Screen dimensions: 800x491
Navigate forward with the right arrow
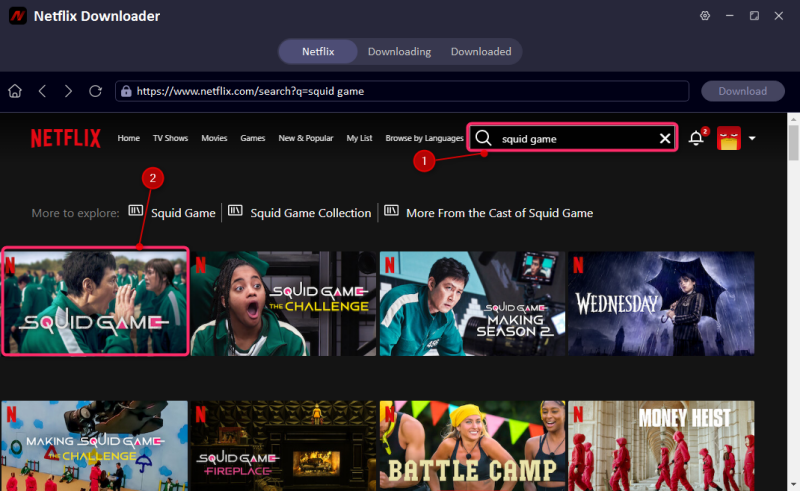68,91
